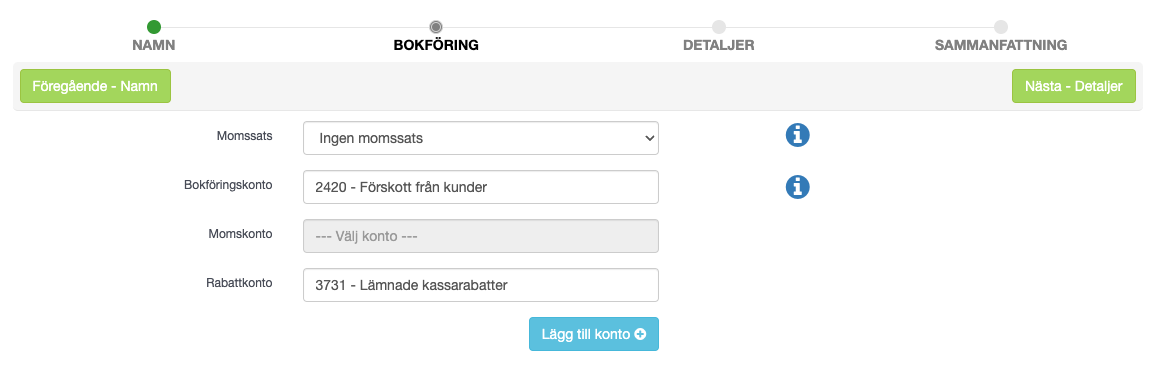Select the BOKFÖRING step label
1153x376 pixels.
[x=436, y=46]
